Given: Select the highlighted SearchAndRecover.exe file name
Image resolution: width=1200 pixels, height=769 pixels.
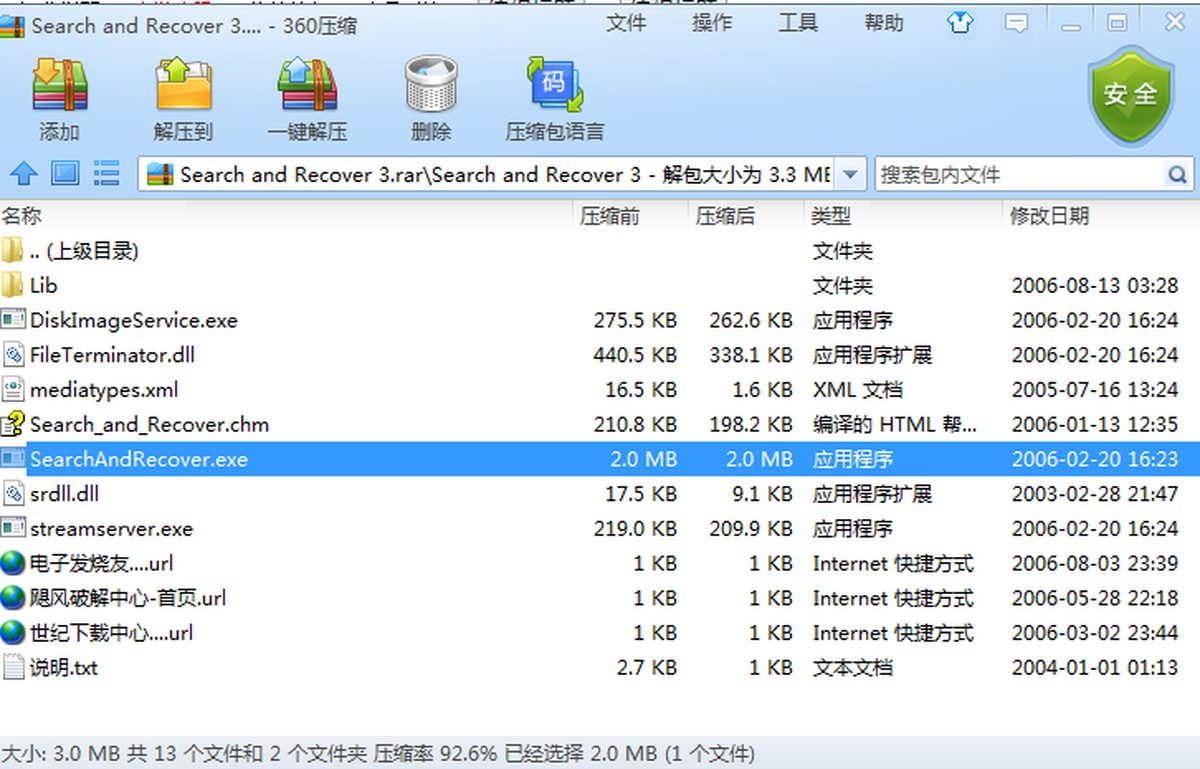Looking at the screenshot, I should point(139,460).
